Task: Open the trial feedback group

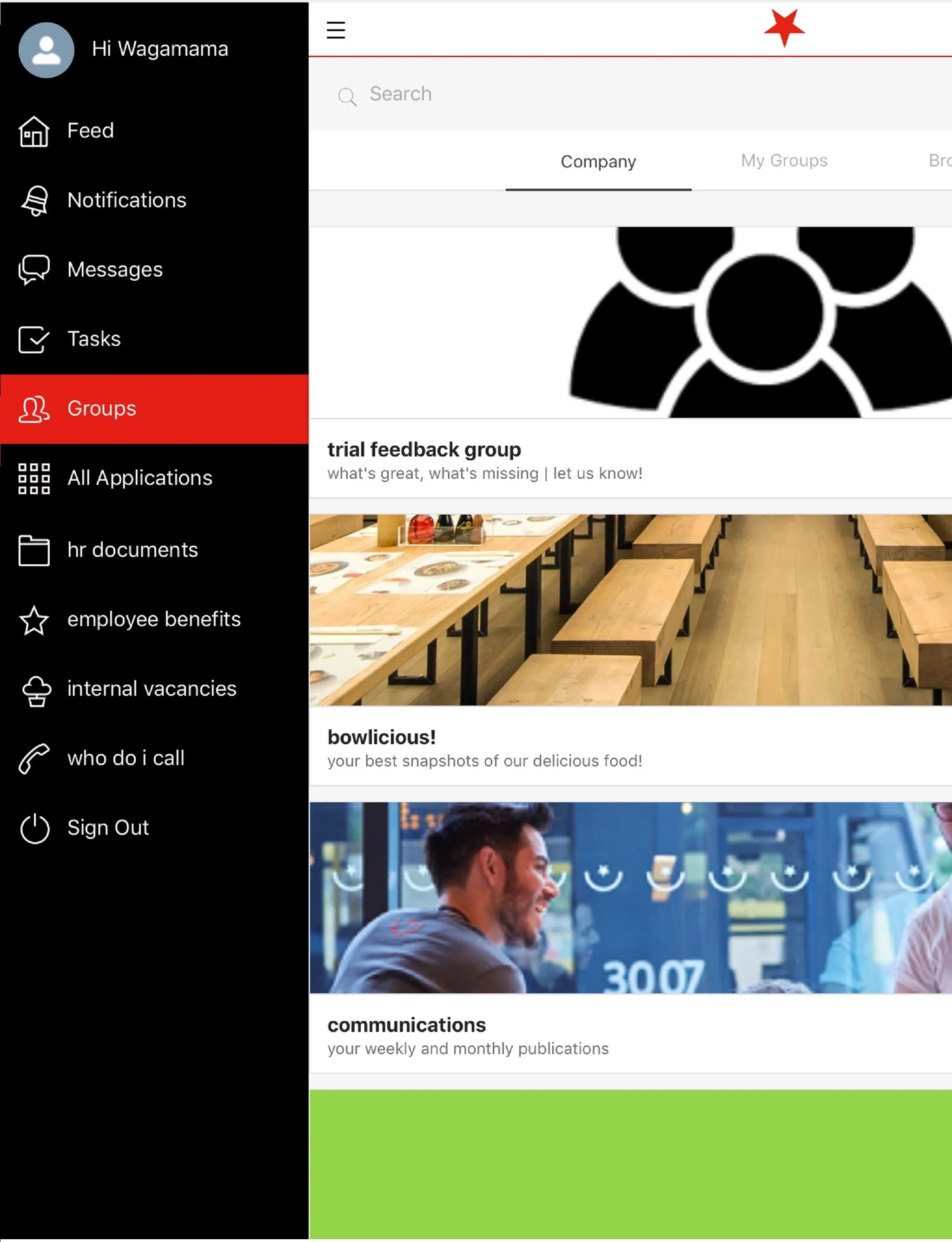Action: pyautogui.click(x=425, y=449)
